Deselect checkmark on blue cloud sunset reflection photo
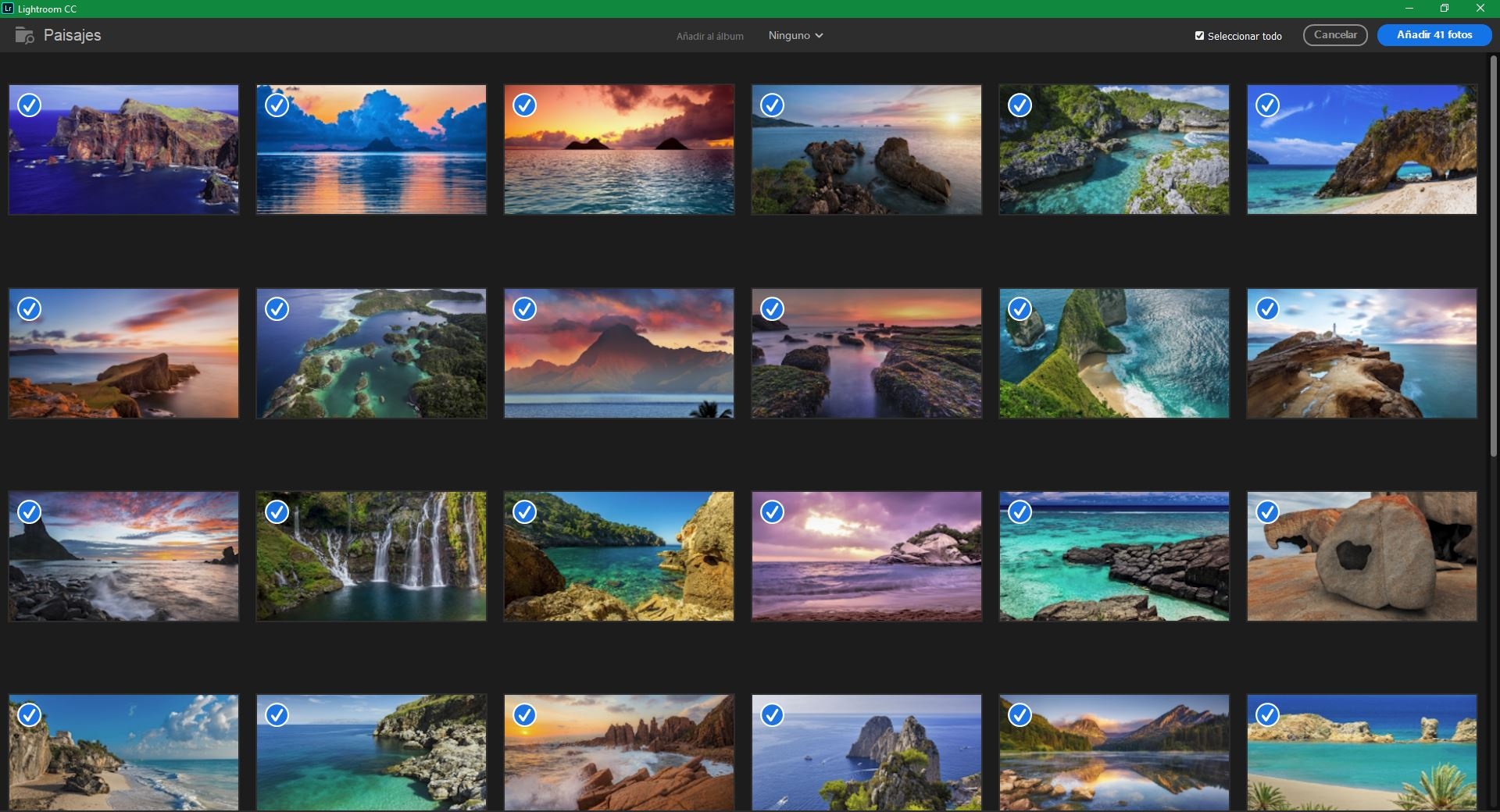 (277, 105)
